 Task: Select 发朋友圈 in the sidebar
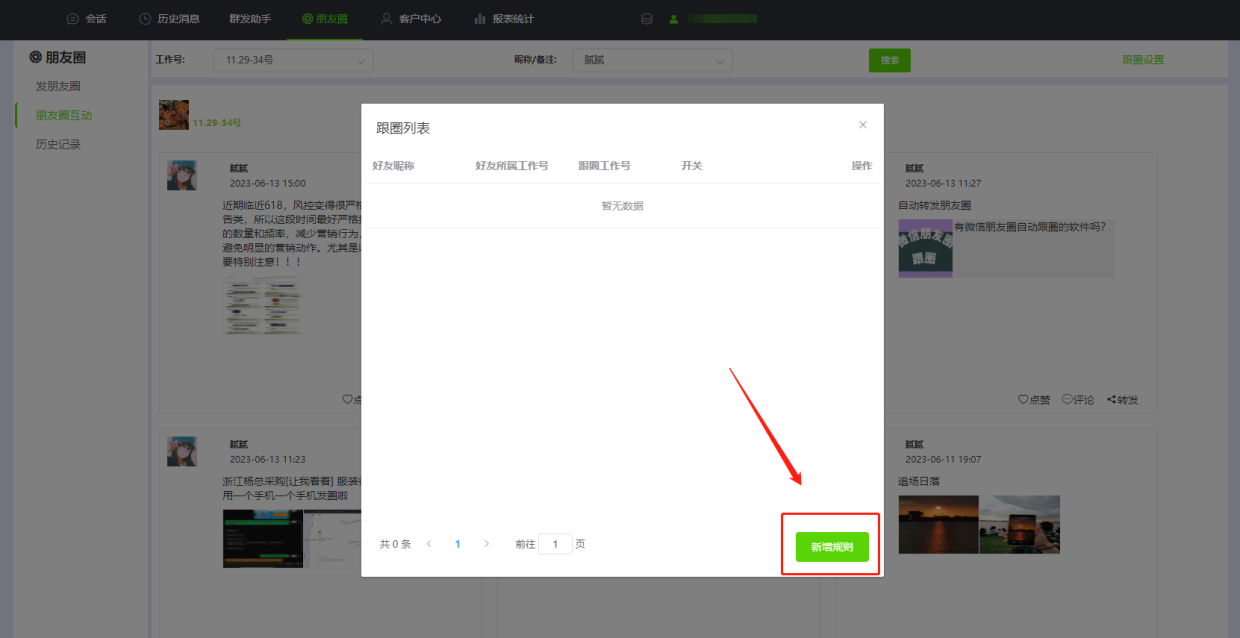(x=58, y=86)
